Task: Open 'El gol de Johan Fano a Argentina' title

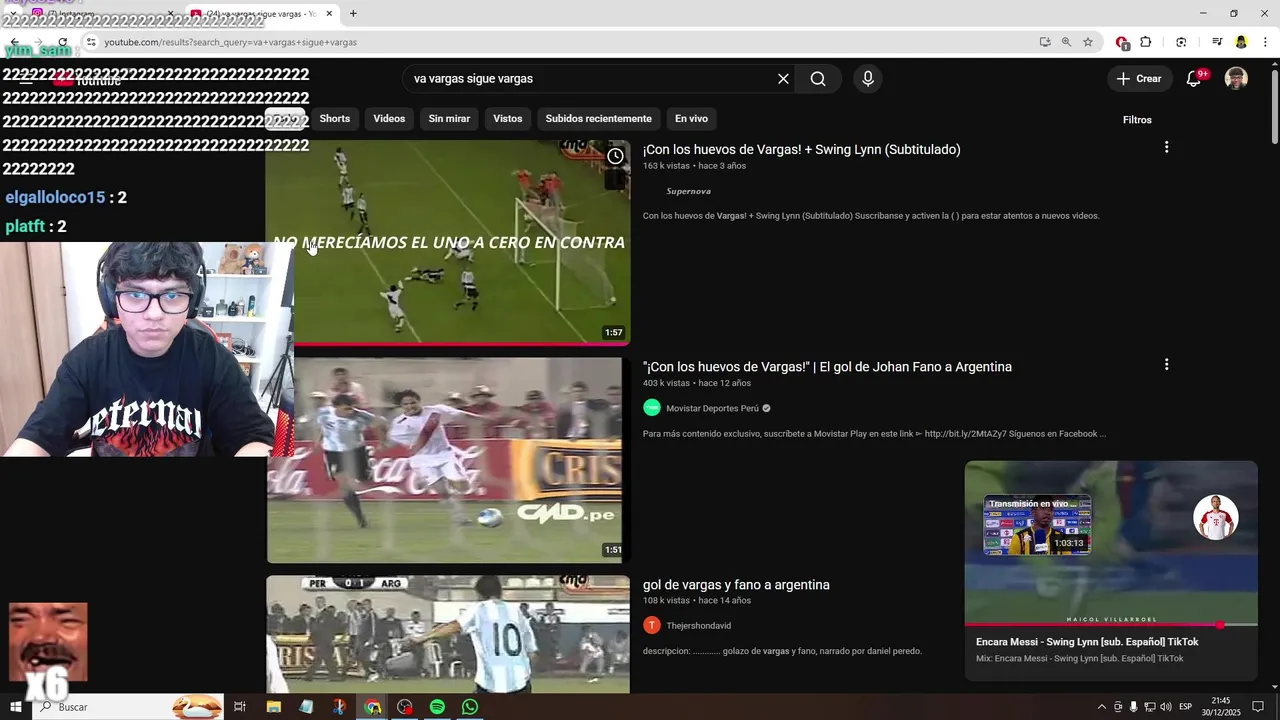Action: pyautogui.click(x=827, y=367)
